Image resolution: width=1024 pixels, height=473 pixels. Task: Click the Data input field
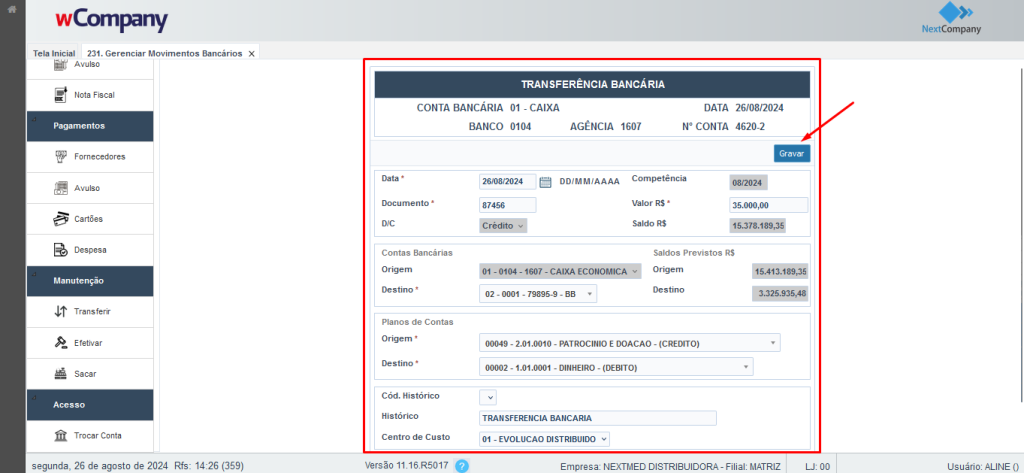(507, 182)
